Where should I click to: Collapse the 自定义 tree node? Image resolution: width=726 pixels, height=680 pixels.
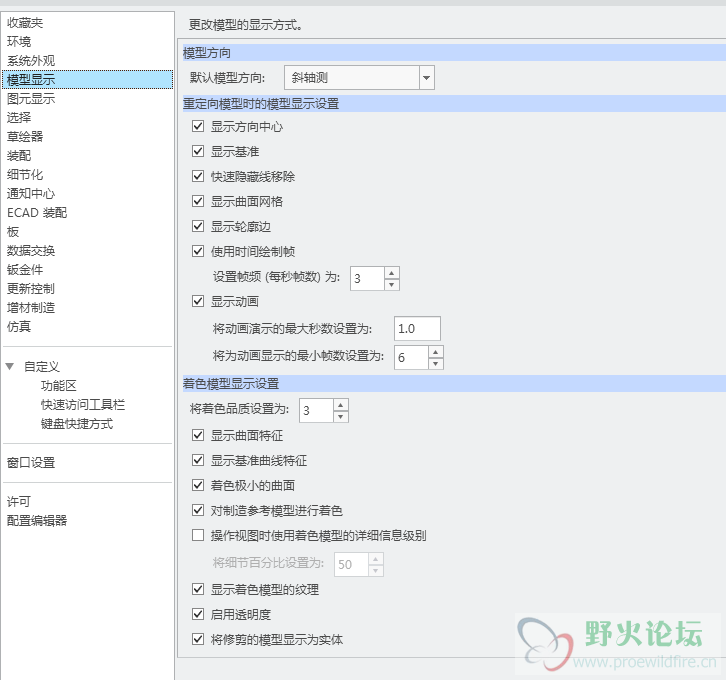10,366
